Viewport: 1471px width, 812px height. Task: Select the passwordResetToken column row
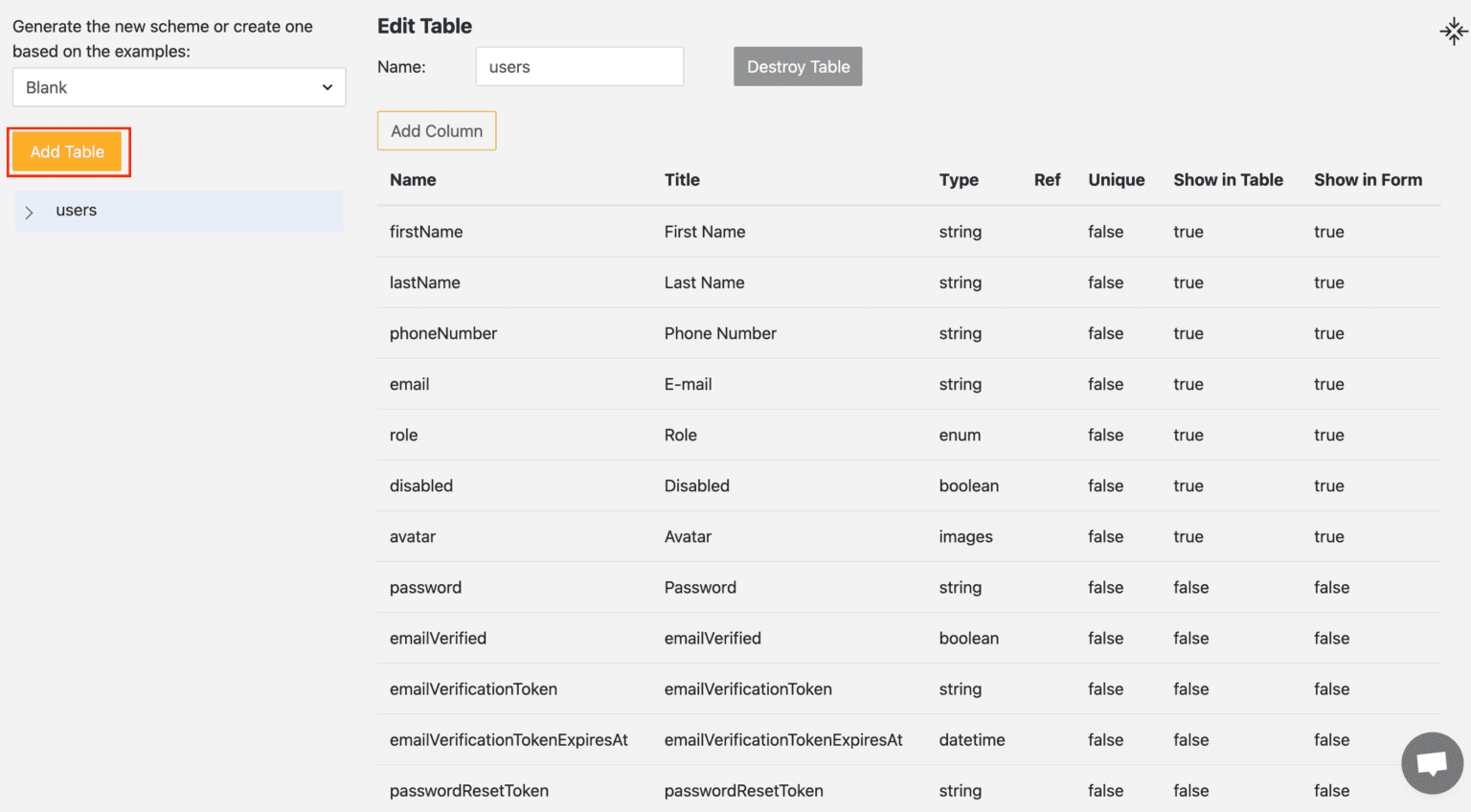pos(469,791)
